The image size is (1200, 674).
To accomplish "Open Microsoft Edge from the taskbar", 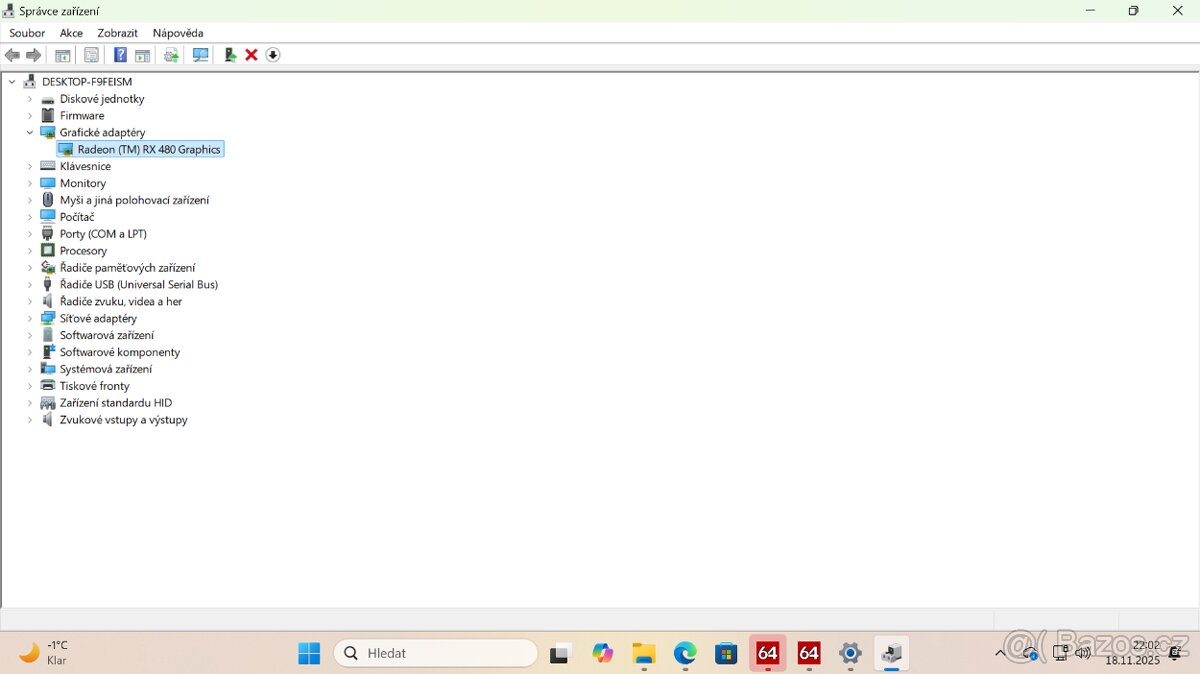I will coord(685,653).
